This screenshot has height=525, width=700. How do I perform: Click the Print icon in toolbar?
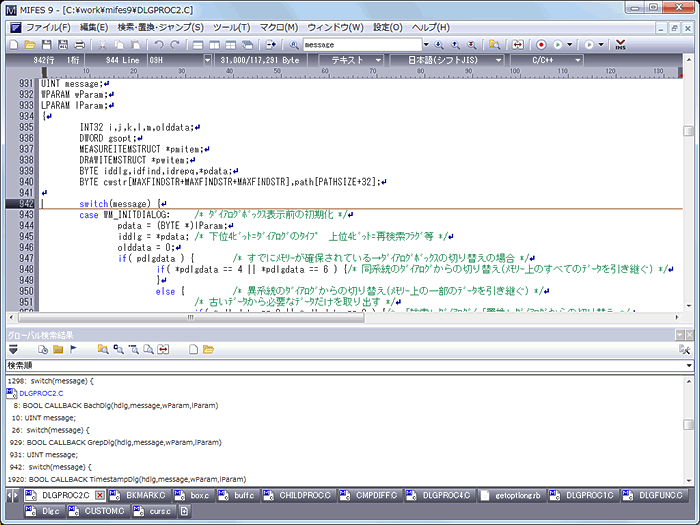tap(79, 45)
